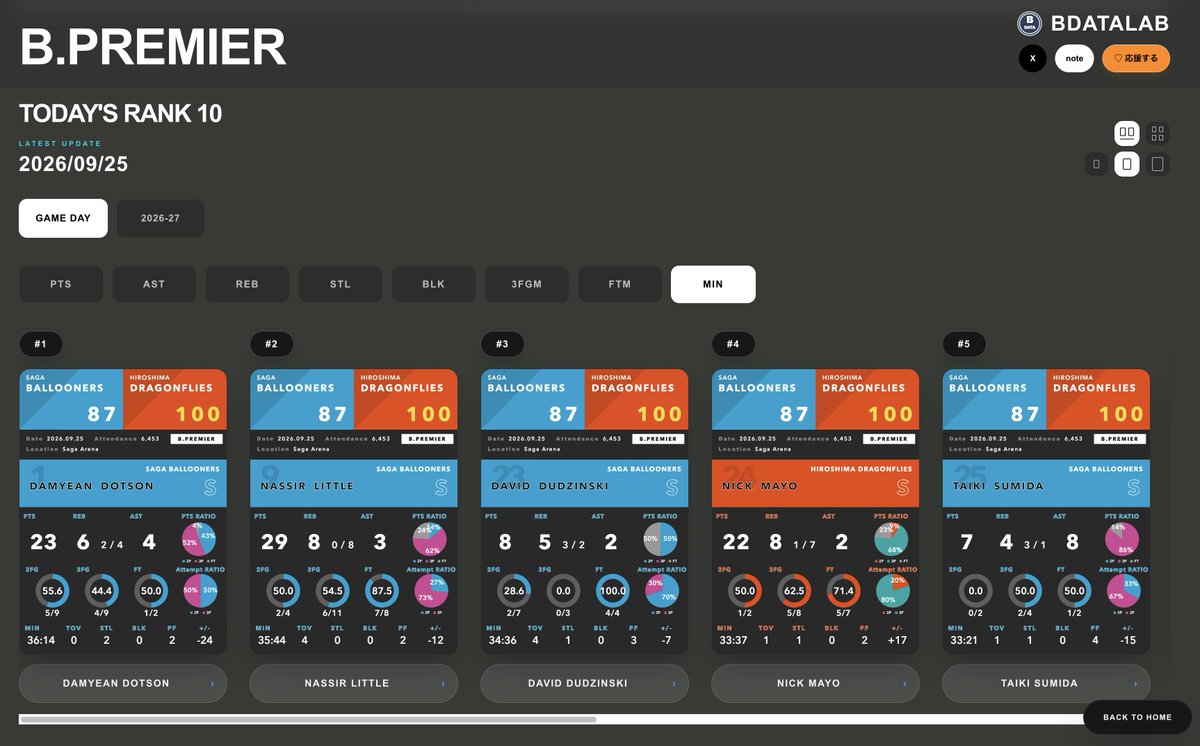Click Nassir Little's PTS RATIO pie chart

coord(429,540)
